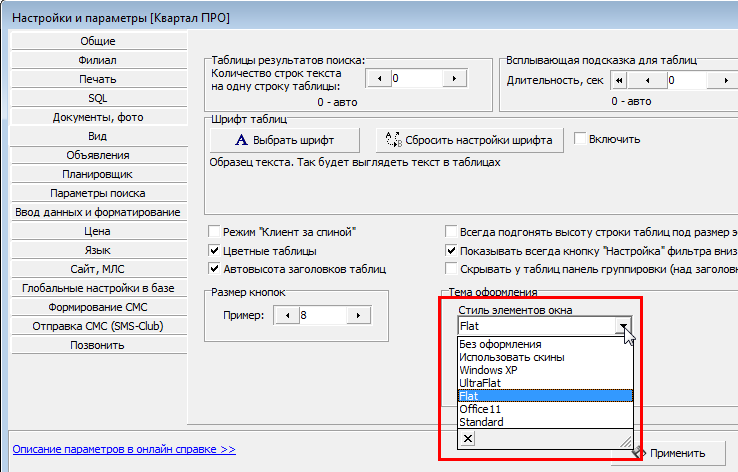Image resolution: width=738 pixels, height=472 pixels.
Task: Click "Сбросить настройки шрифта" button
Action: point(469,140)
